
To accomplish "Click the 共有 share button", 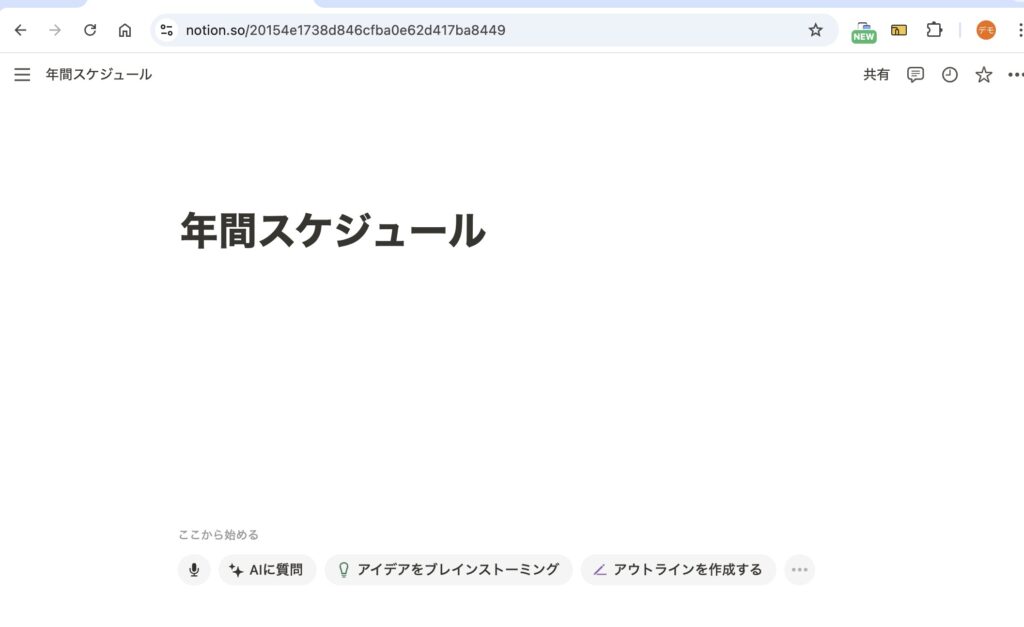I will [876, 75].
